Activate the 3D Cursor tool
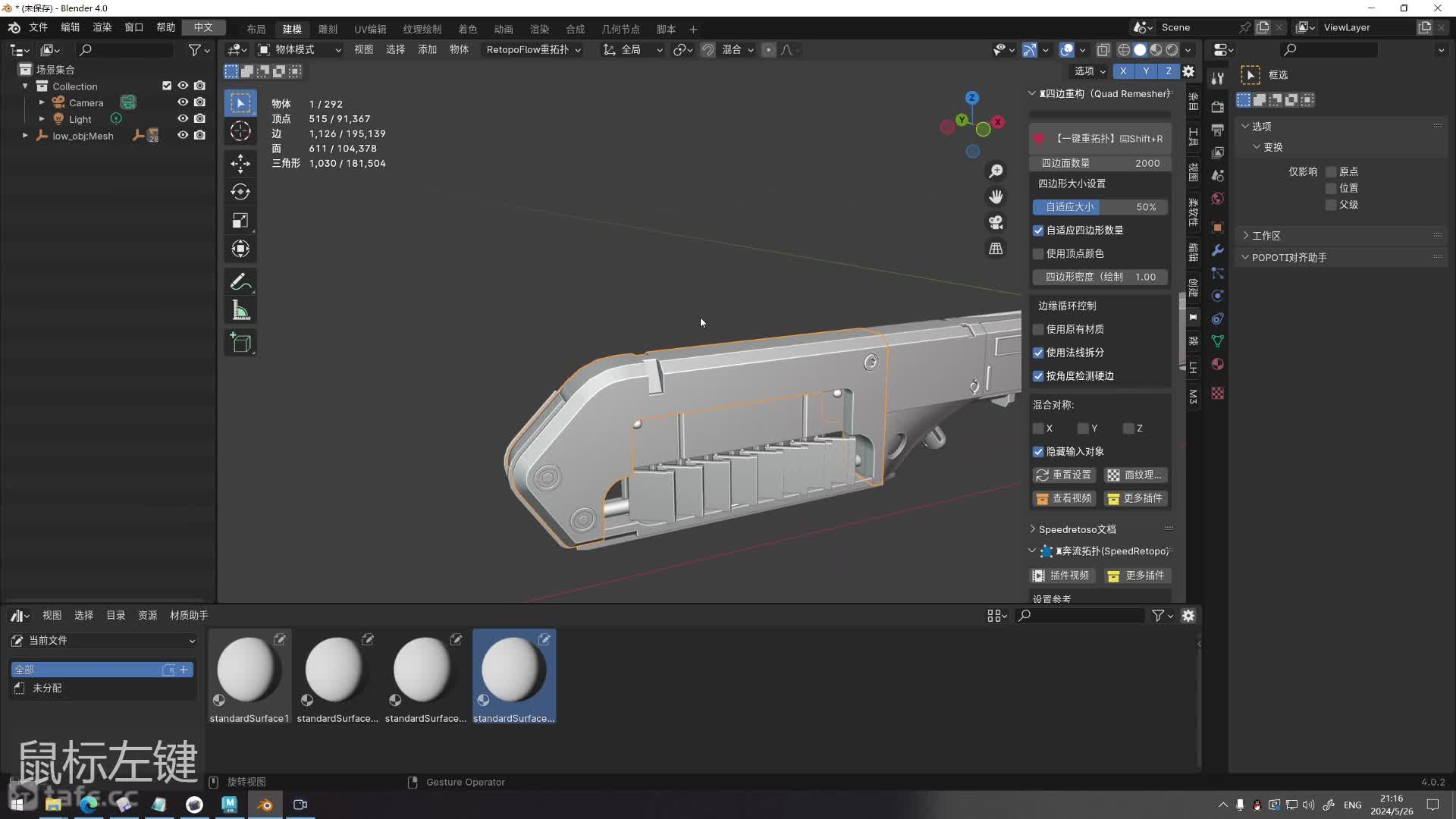The image size is (1456, 819). pyautogui.click(x=240, y=131)
